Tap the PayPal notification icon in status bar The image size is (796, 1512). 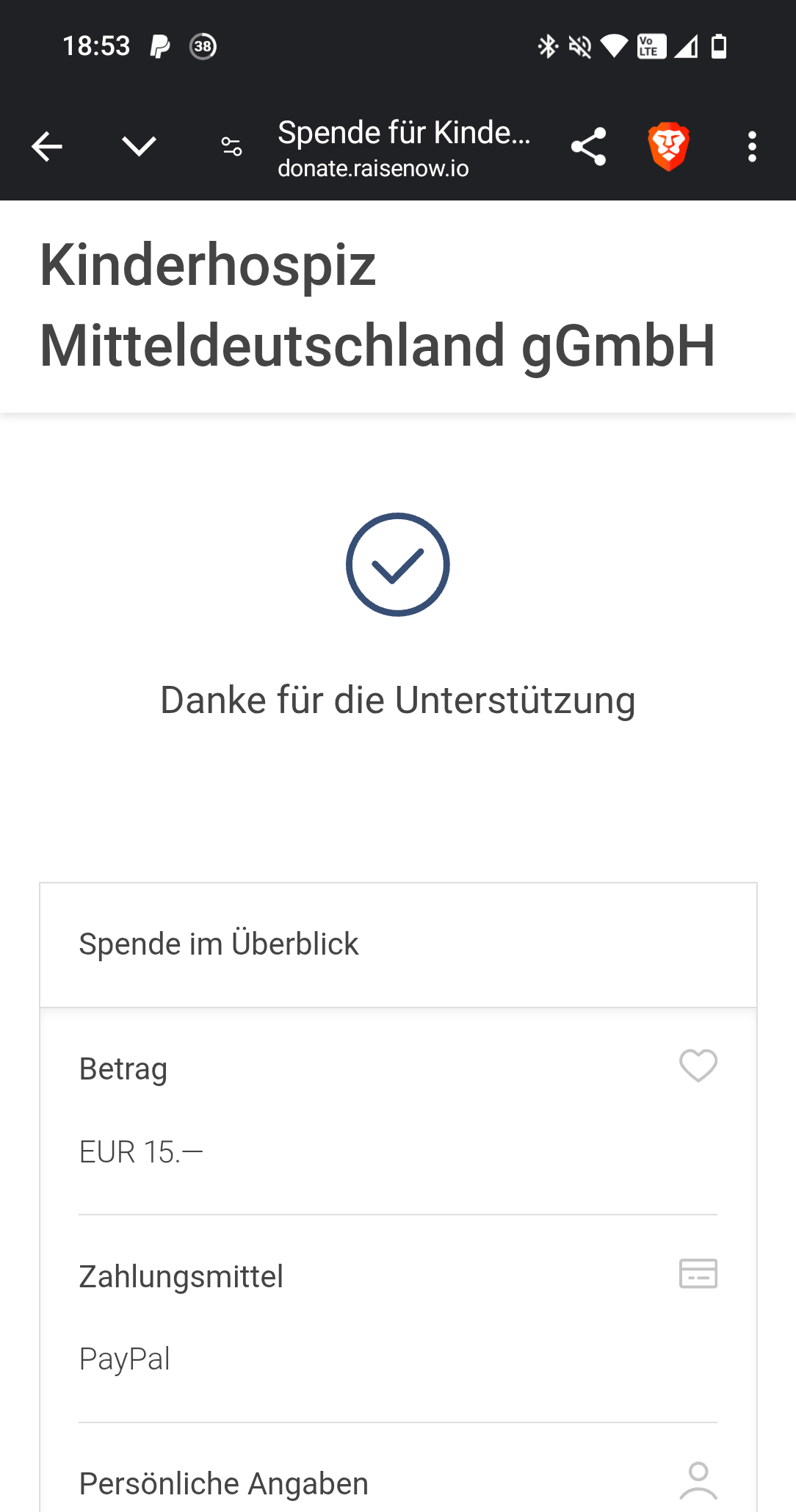pos(160,46)
